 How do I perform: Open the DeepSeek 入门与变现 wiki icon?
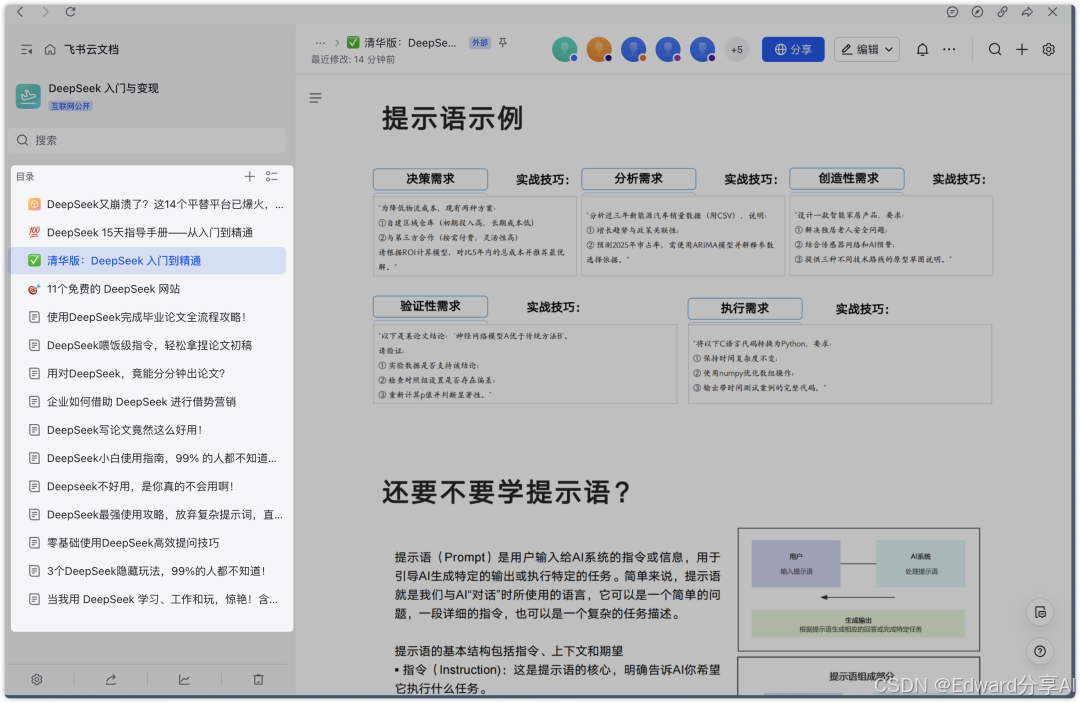(x=28, y=96)
